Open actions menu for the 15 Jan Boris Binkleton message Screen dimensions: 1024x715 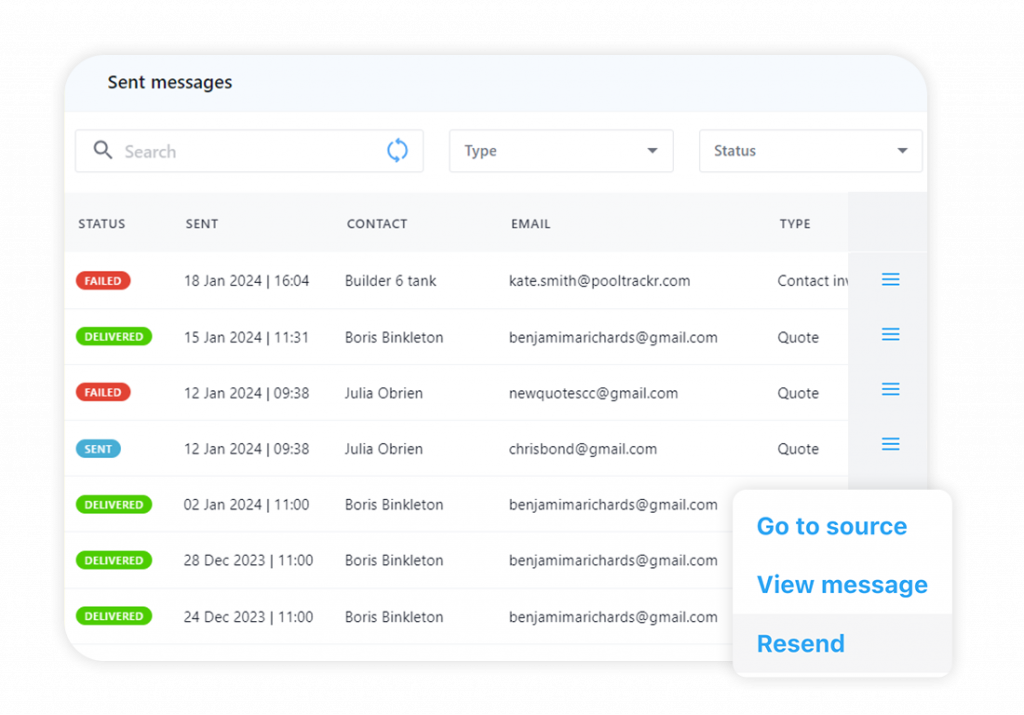[x=890, y=336]
